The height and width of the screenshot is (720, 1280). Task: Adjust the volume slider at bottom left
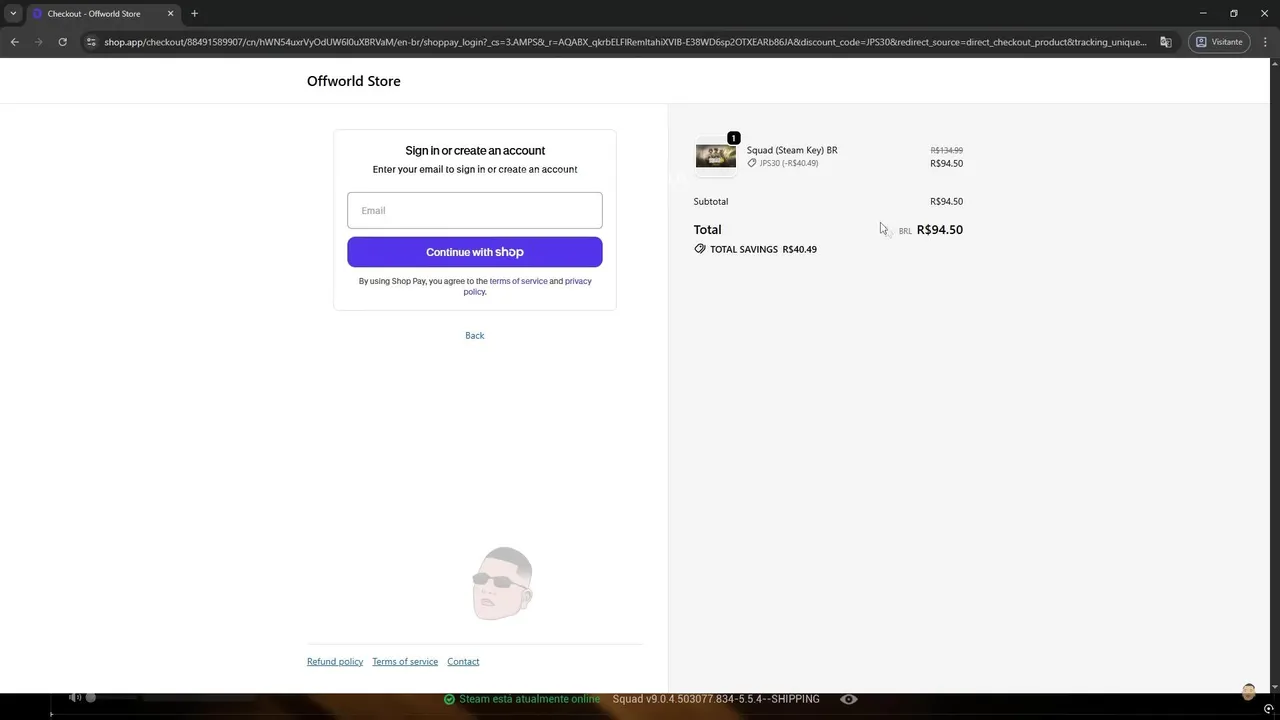[x=110, y=697]
